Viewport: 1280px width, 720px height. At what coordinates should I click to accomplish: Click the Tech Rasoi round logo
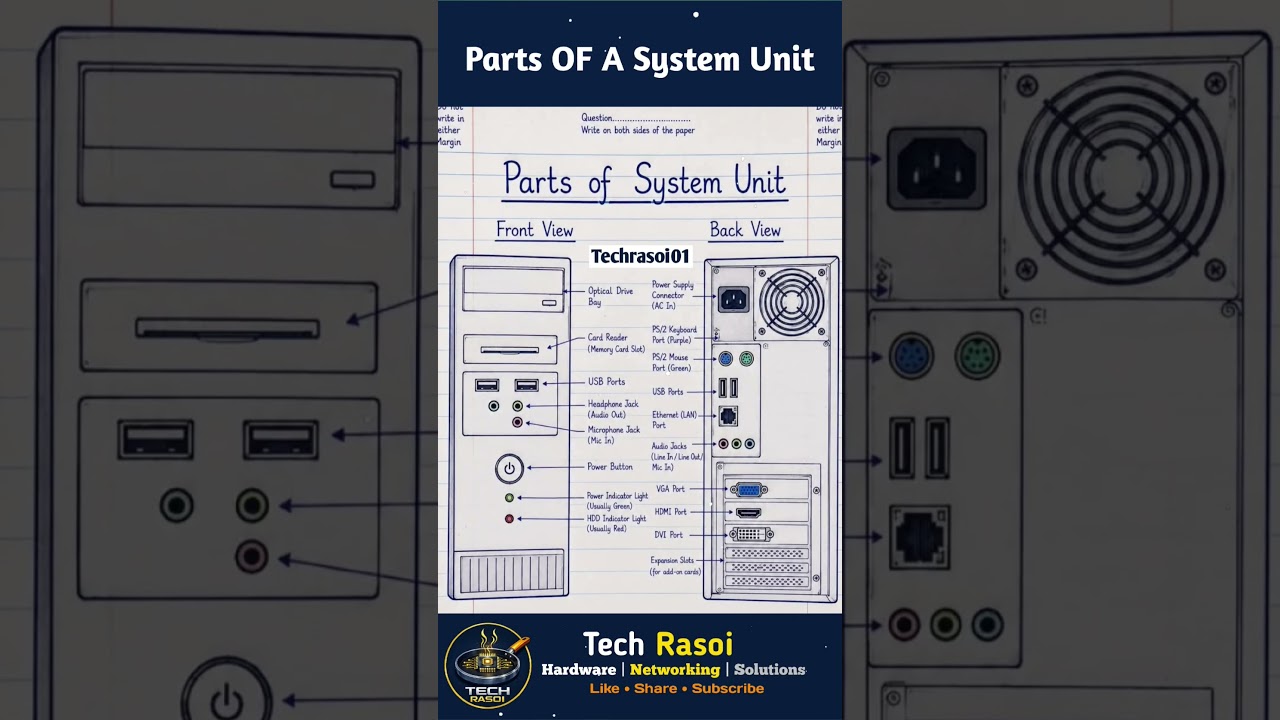(487, 666)
